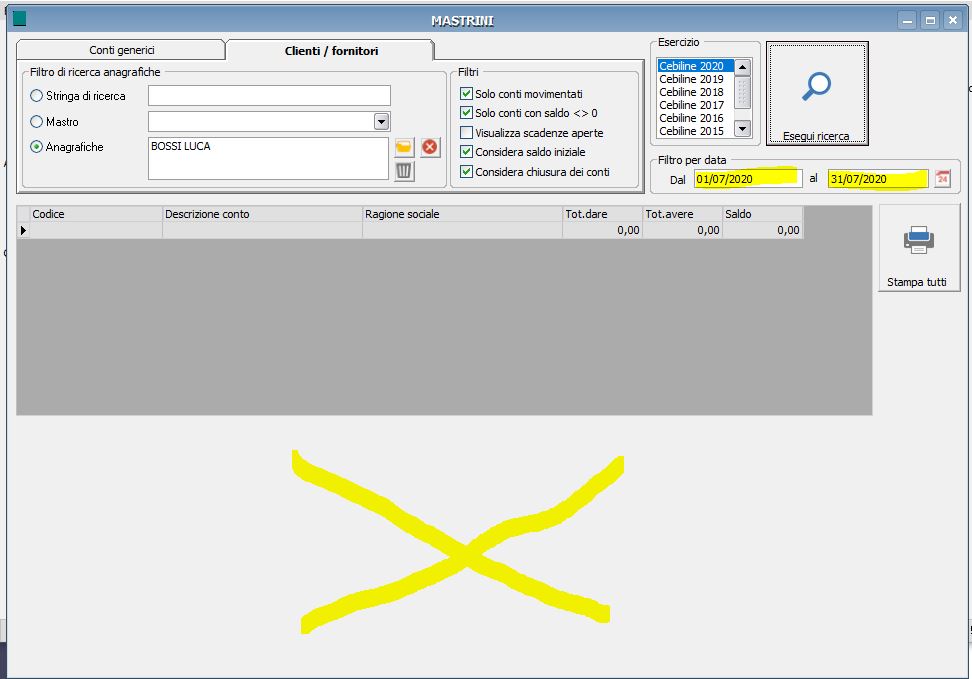Open the anagrafiche folder browse icon
The width and height of the screenshot is (972, 679).
click(404, 147)
